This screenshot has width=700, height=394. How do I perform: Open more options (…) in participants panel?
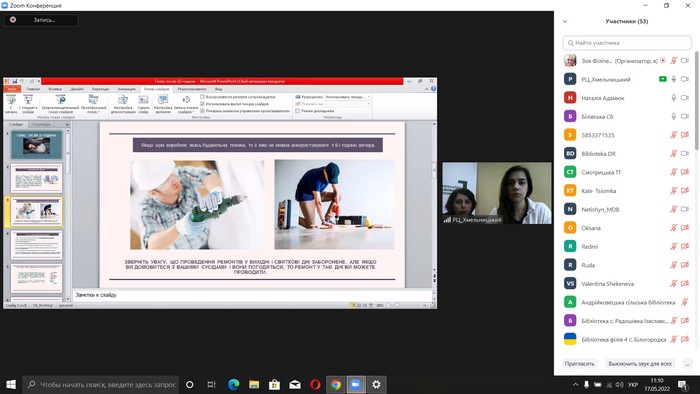point(688,364)
